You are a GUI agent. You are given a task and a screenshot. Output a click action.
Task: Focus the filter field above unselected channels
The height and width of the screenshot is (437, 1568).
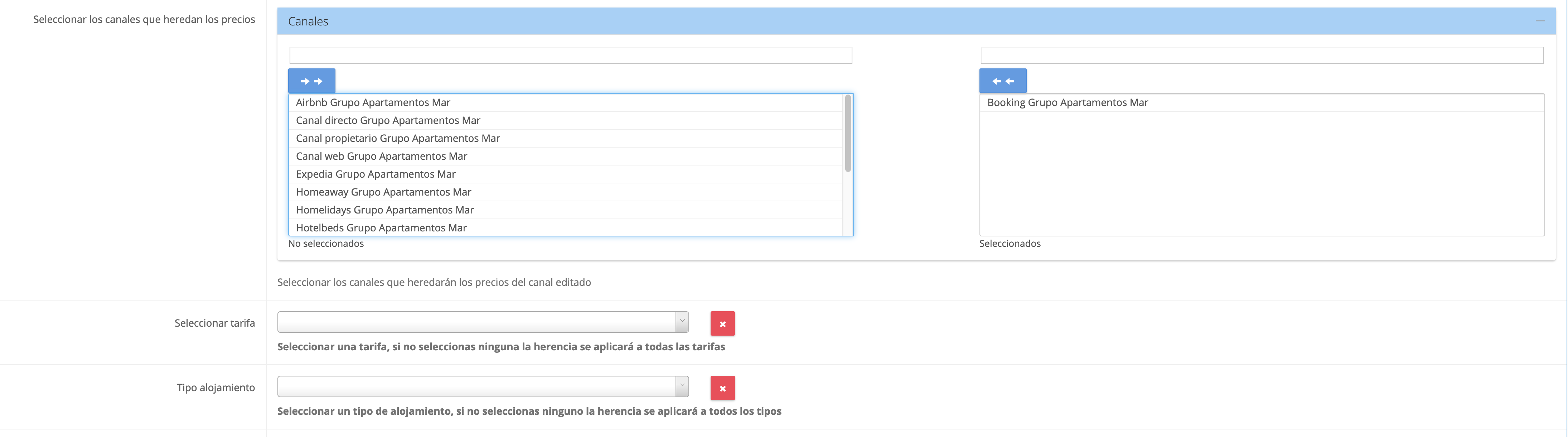click(x=570, y=56)
